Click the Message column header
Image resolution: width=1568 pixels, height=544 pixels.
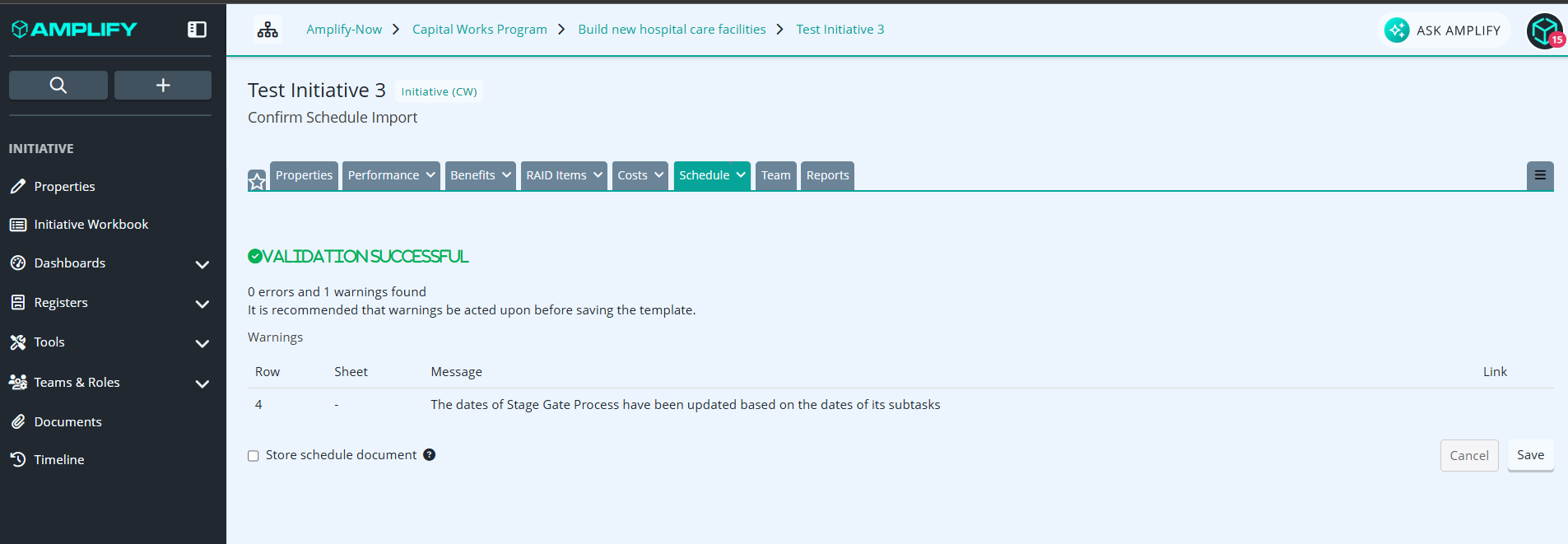pyautogui.click(x=457, y=372)
